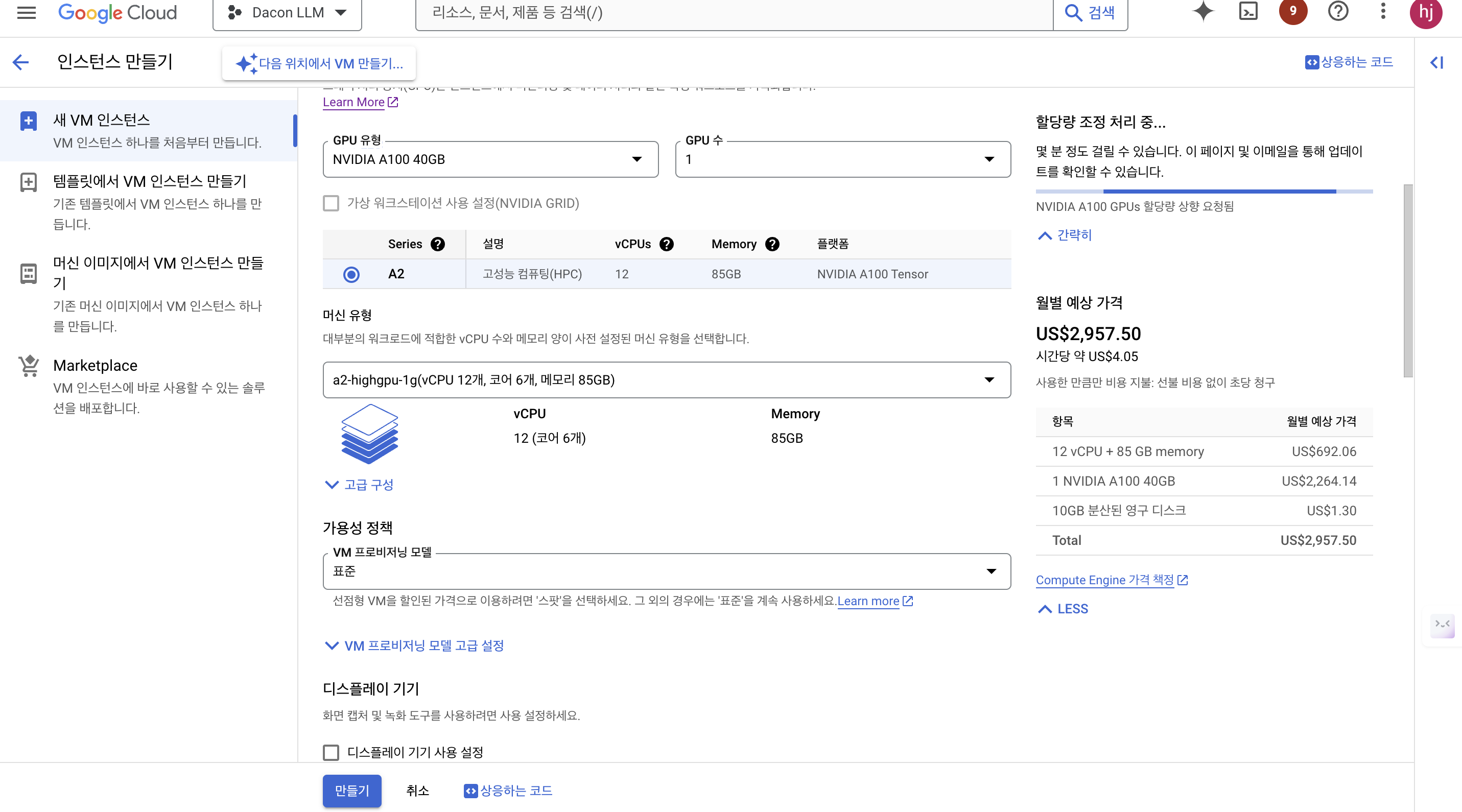The width and height of the screenshot is (1462, 812).
Task: Open 상응하는 코드 link at bottom
Action: [508, 791]
